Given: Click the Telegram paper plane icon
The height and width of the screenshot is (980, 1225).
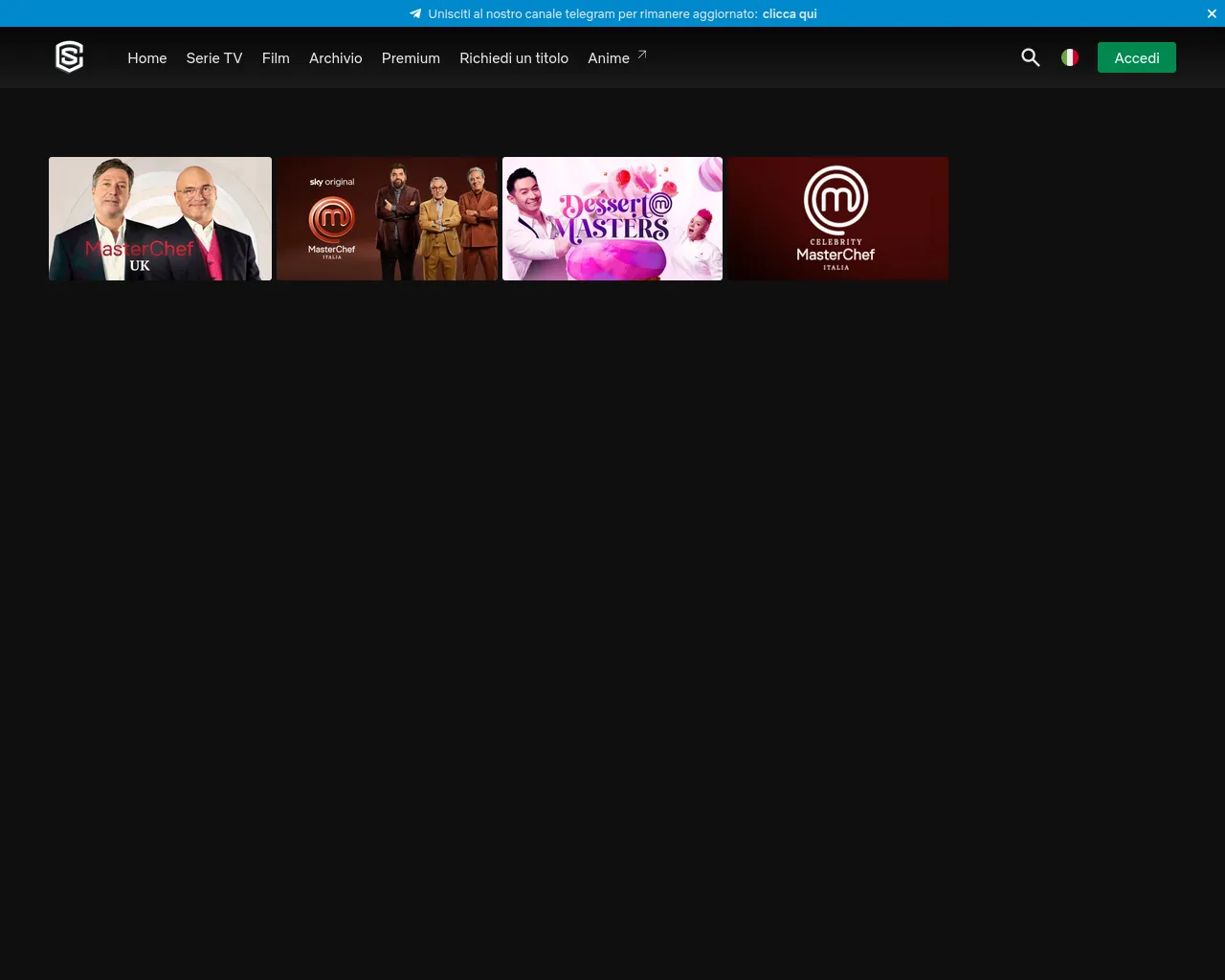Looking at the screenshot, I should coord(415,13).
